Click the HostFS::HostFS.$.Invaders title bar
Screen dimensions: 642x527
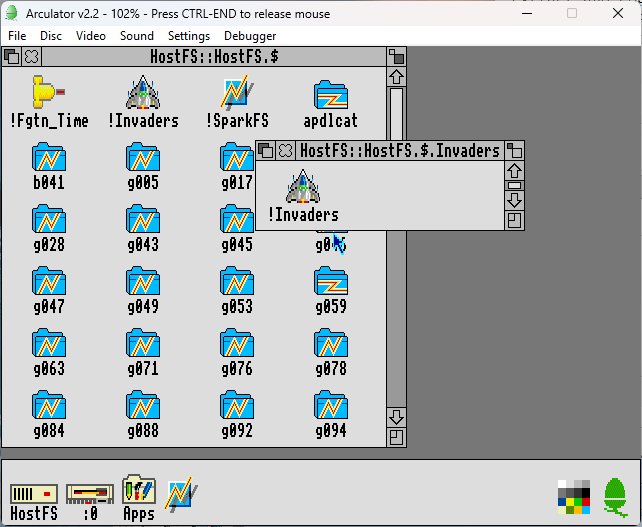point(400,151)
